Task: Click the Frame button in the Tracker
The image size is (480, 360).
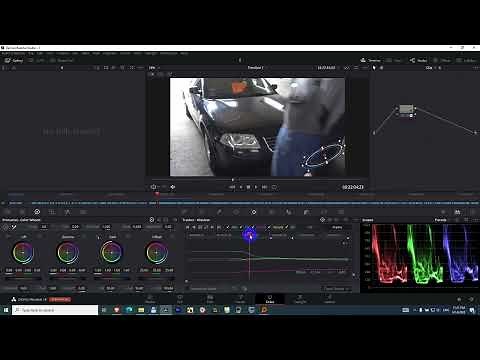Action: [x=337, y=227]
